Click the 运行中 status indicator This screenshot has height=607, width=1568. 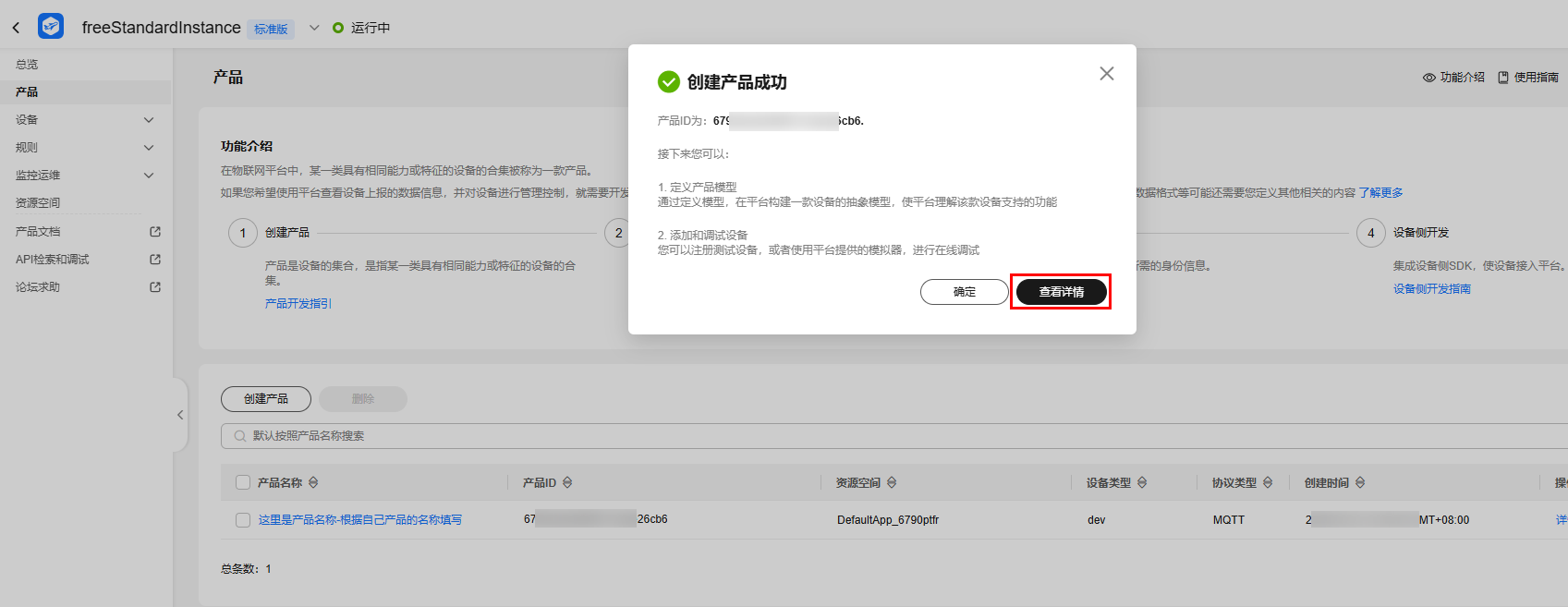coord(361,28)
